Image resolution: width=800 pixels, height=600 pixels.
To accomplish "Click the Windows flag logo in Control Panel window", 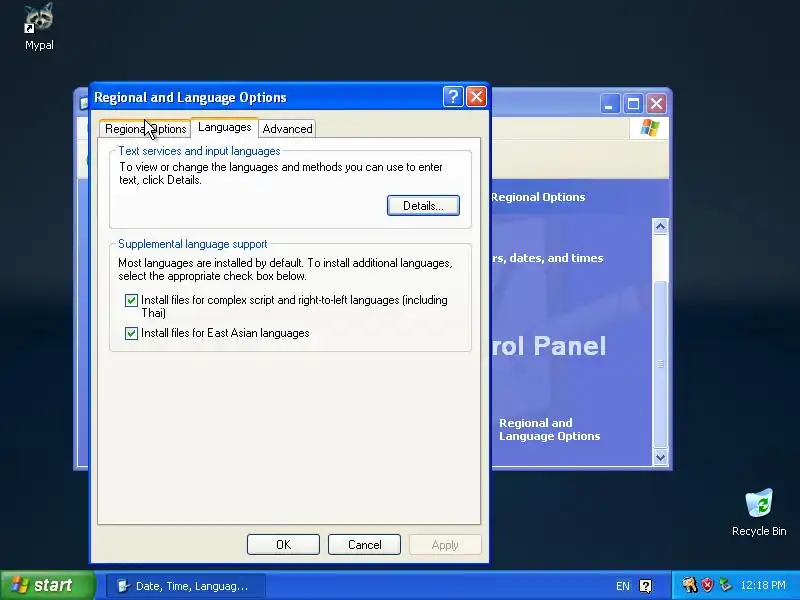I will [649, 127].
